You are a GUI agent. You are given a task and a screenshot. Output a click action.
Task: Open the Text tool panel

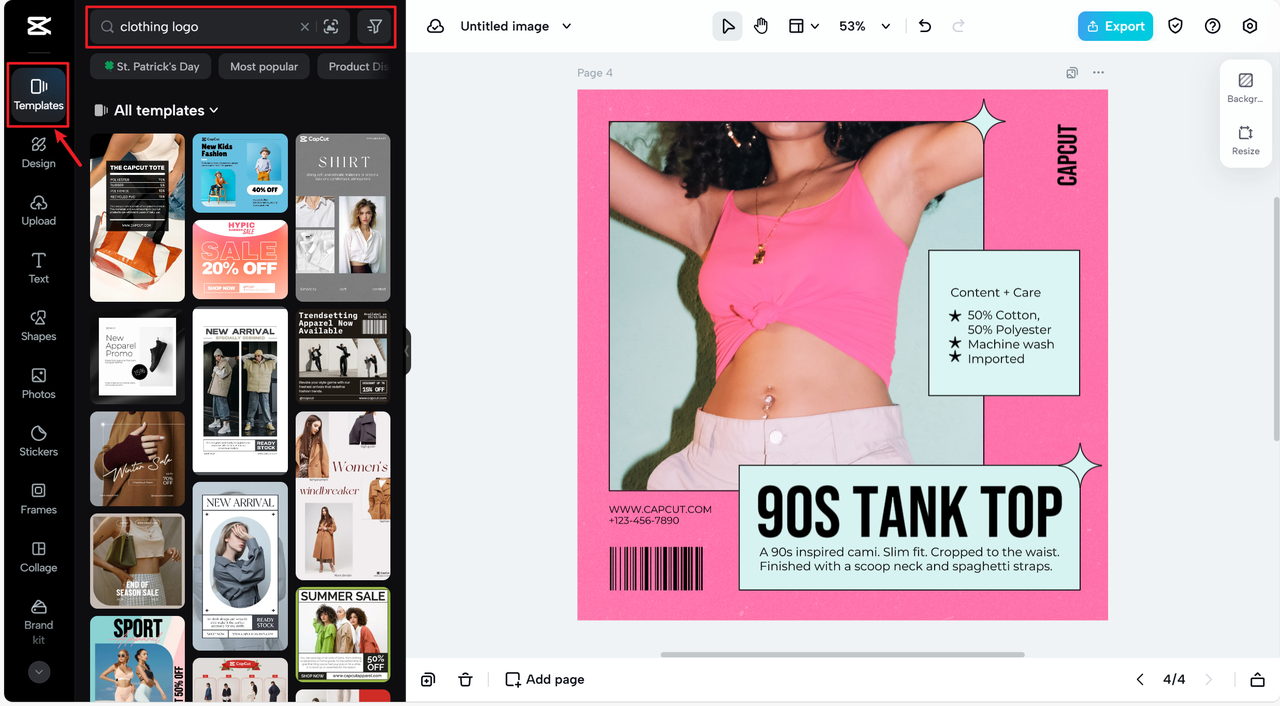[39, 268]
